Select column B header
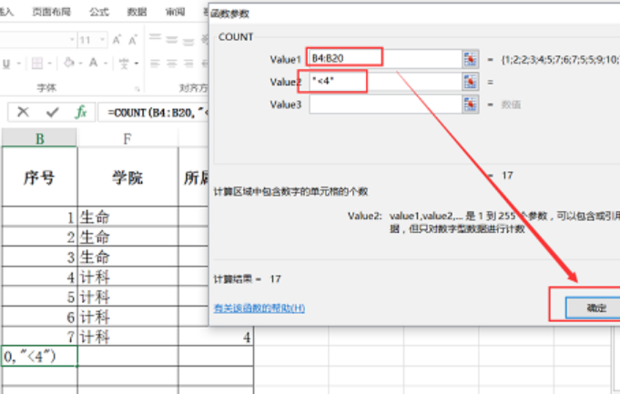This screenshot has width=620, height=394. coord(40,138)
